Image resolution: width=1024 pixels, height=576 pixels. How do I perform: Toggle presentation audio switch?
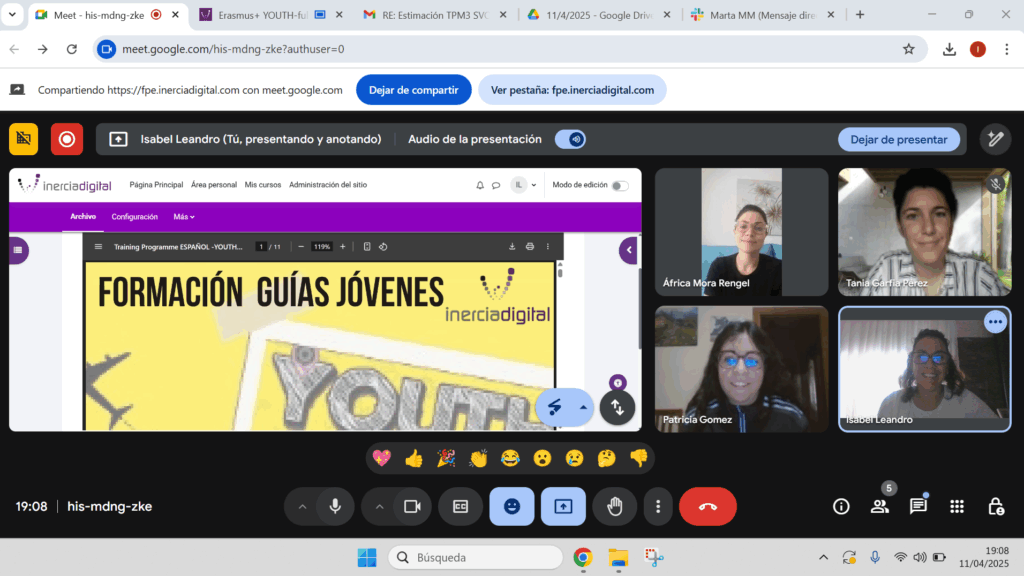(571, 139)
